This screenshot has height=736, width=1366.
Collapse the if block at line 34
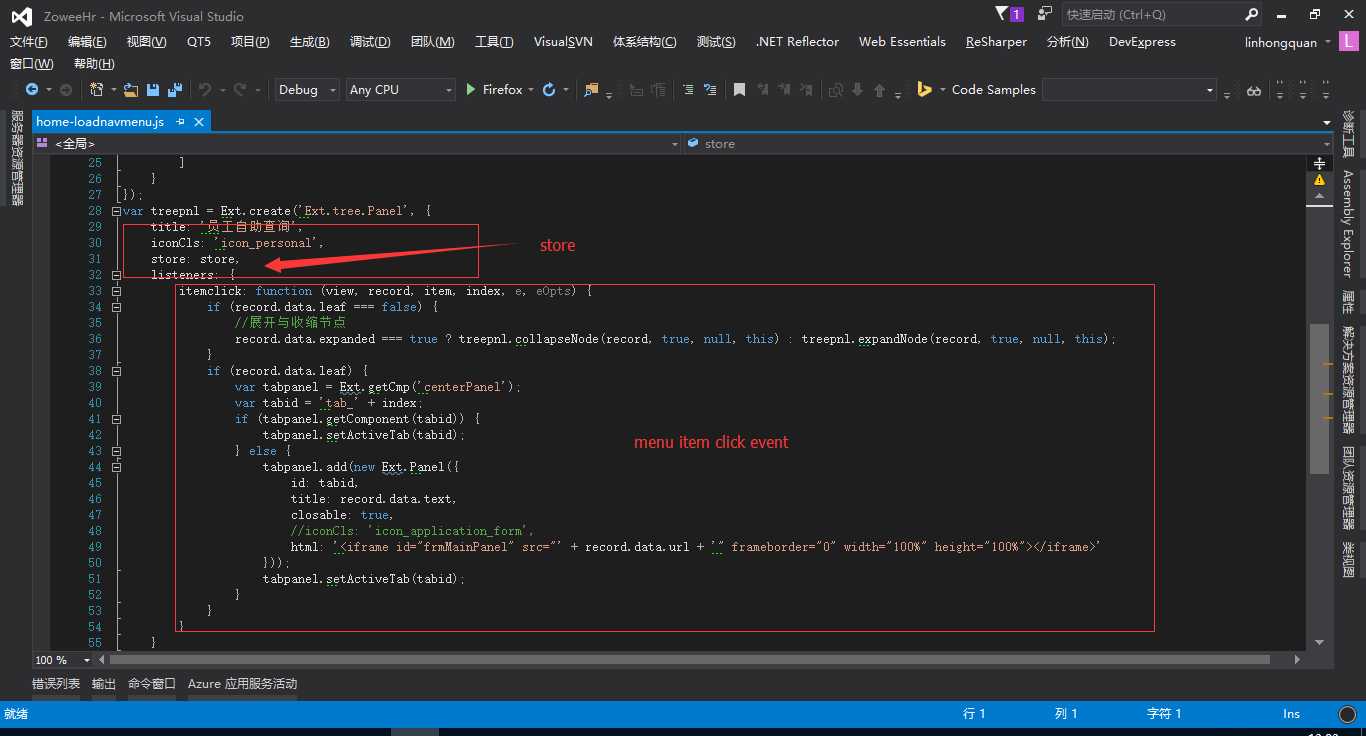[x=116, y=307]
